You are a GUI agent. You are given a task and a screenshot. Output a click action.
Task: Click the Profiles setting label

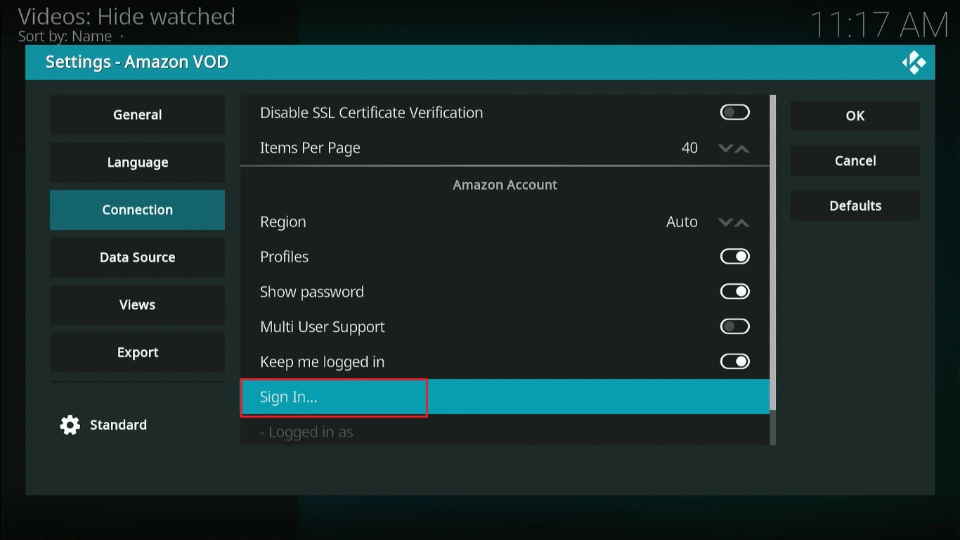[284, 257]
